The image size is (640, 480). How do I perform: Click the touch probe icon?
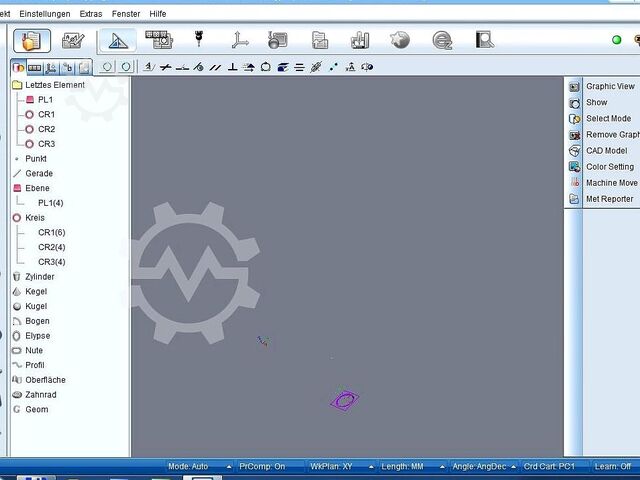click(x=199, y=39)
